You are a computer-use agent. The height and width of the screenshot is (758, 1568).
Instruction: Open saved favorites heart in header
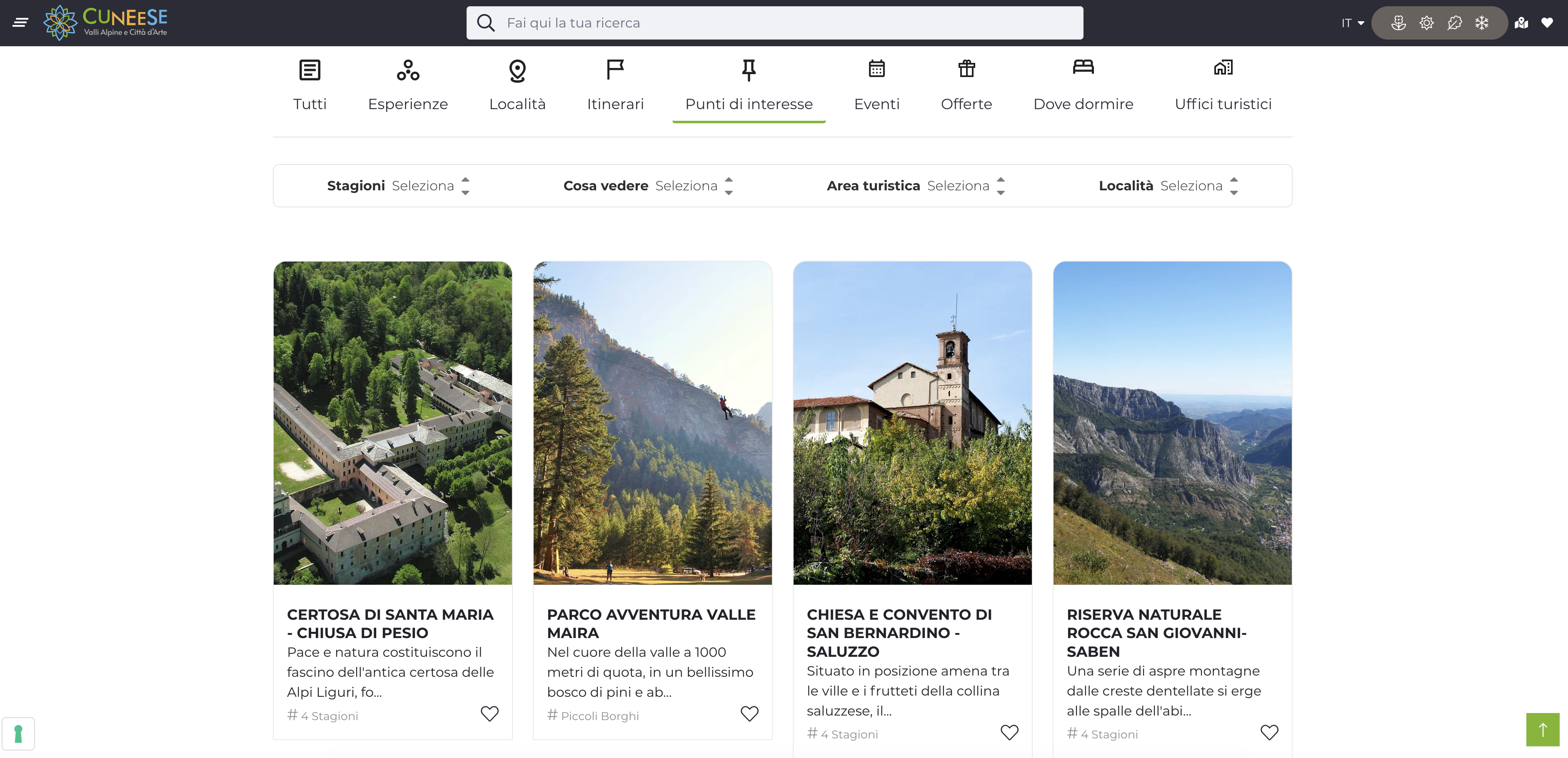(1547, 23)
